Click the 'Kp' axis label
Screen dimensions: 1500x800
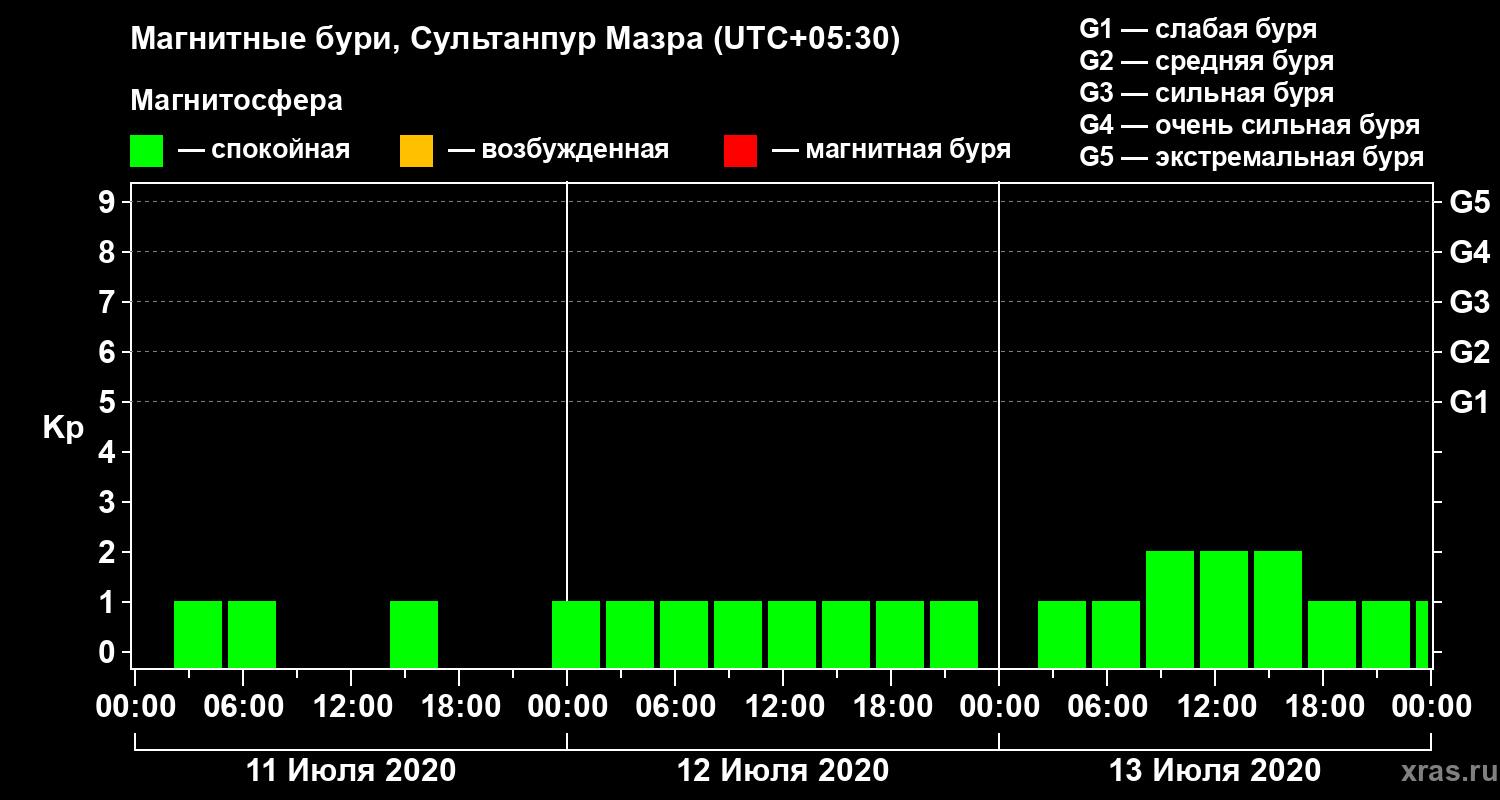62,427
